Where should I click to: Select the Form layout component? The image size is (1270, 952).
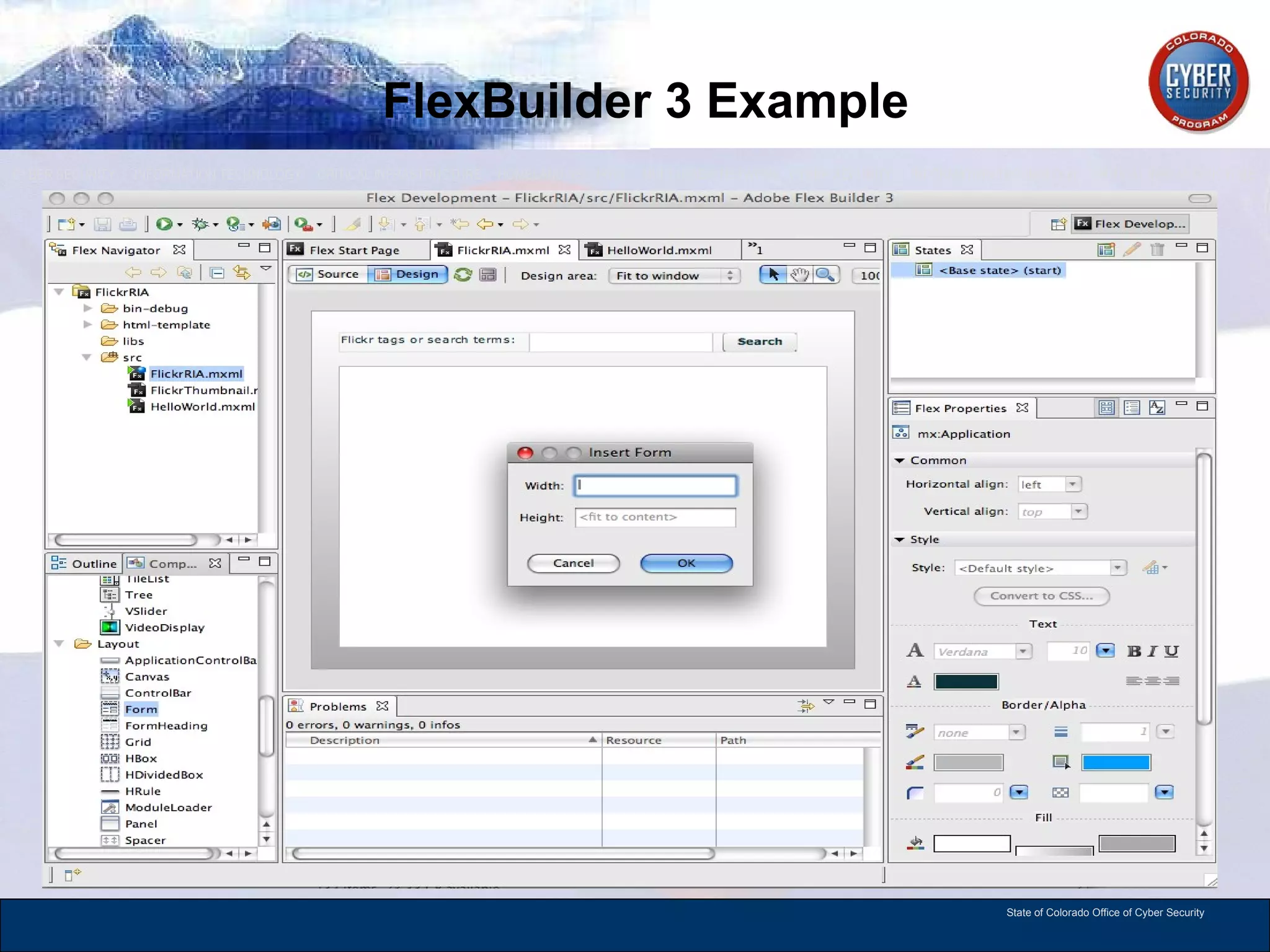pyautogui.click(x=141, y=709)
